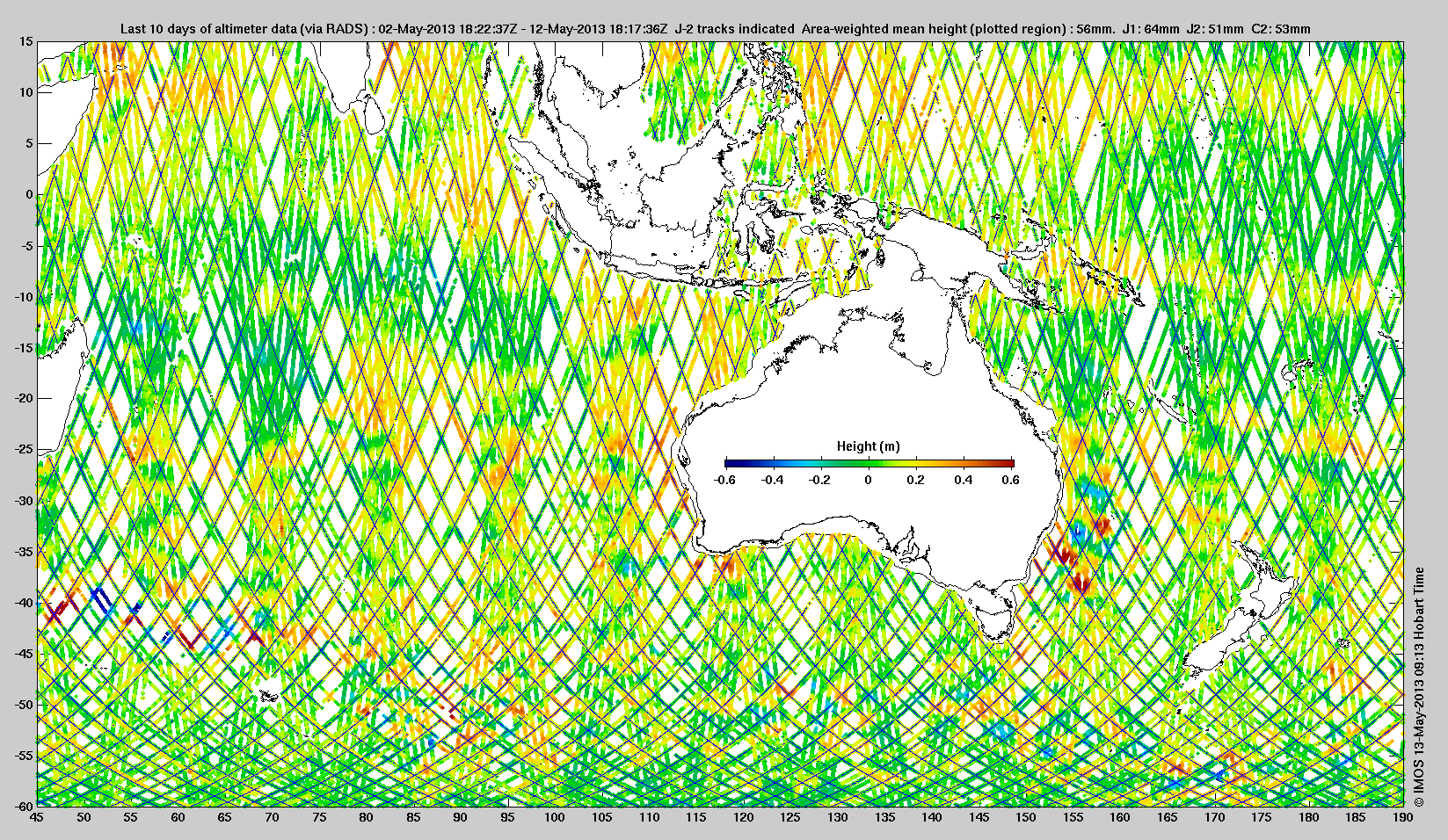
Task: Click longitude axis label 150
Action: [x=1026, y=817]
